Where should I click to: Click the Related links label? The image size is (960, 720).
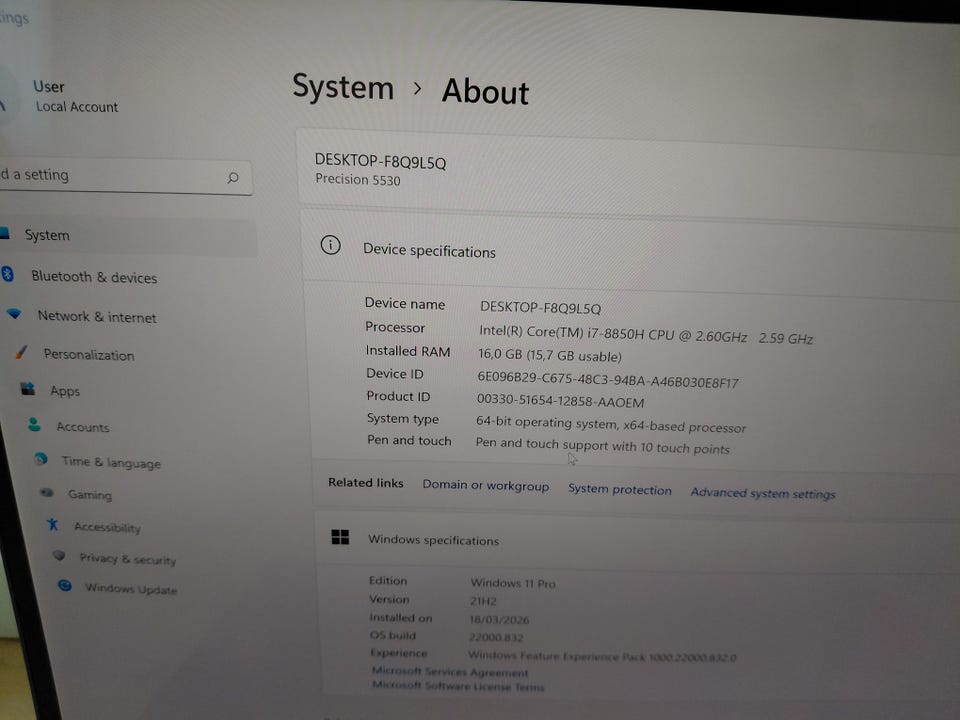[366, 482]
